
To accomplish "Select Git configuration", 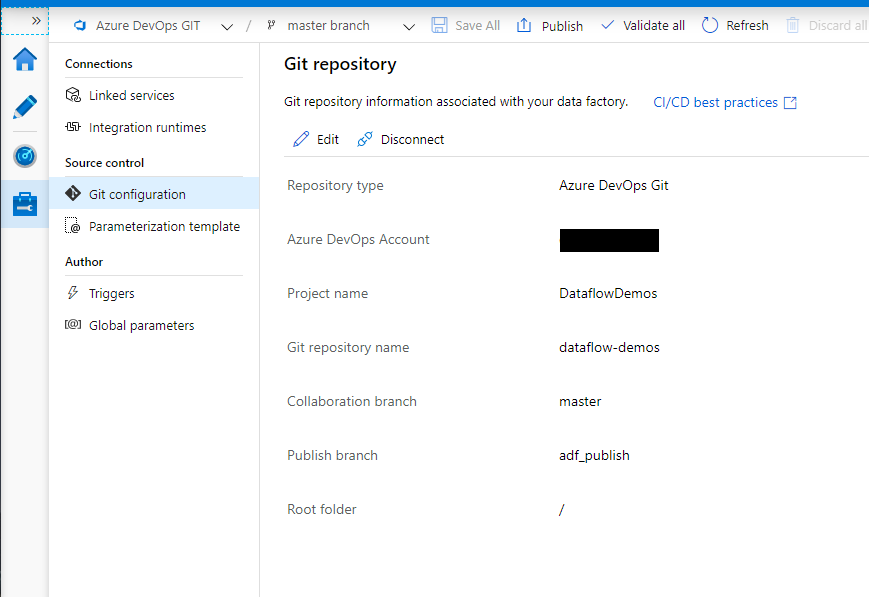I will point(154,194).
